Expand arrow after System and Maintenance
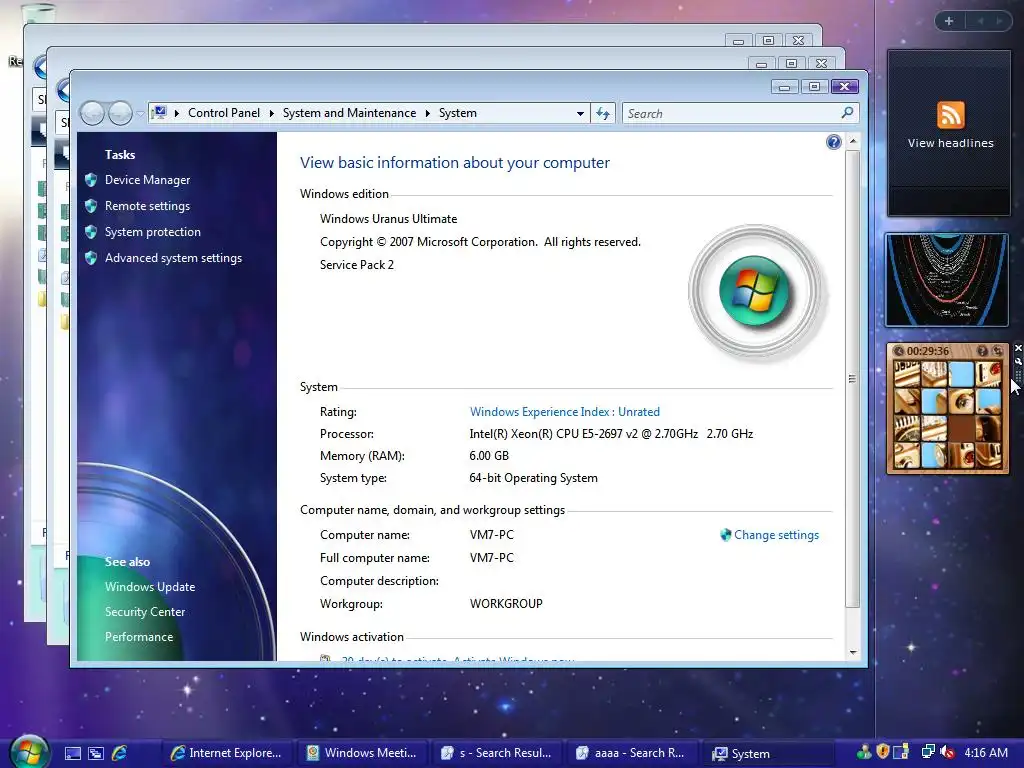Image resolution: width=1024 pixels, height=768 pixels. pos(428,114)
